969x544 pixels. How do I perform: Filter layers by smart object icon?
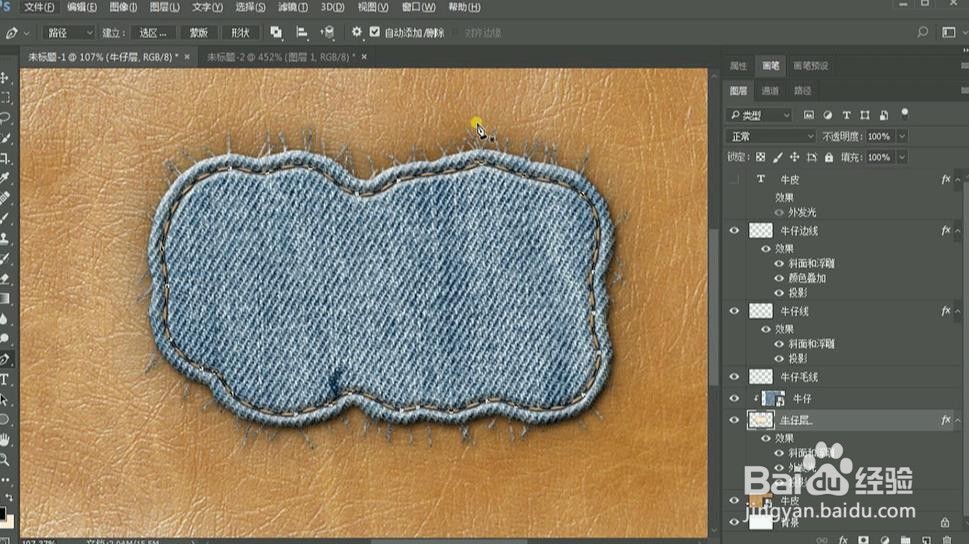pos(884,115)
